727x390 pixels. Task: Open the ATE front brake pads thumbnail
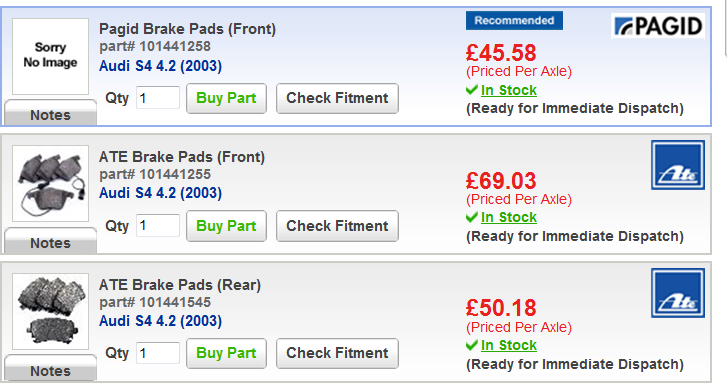(51, 183)
